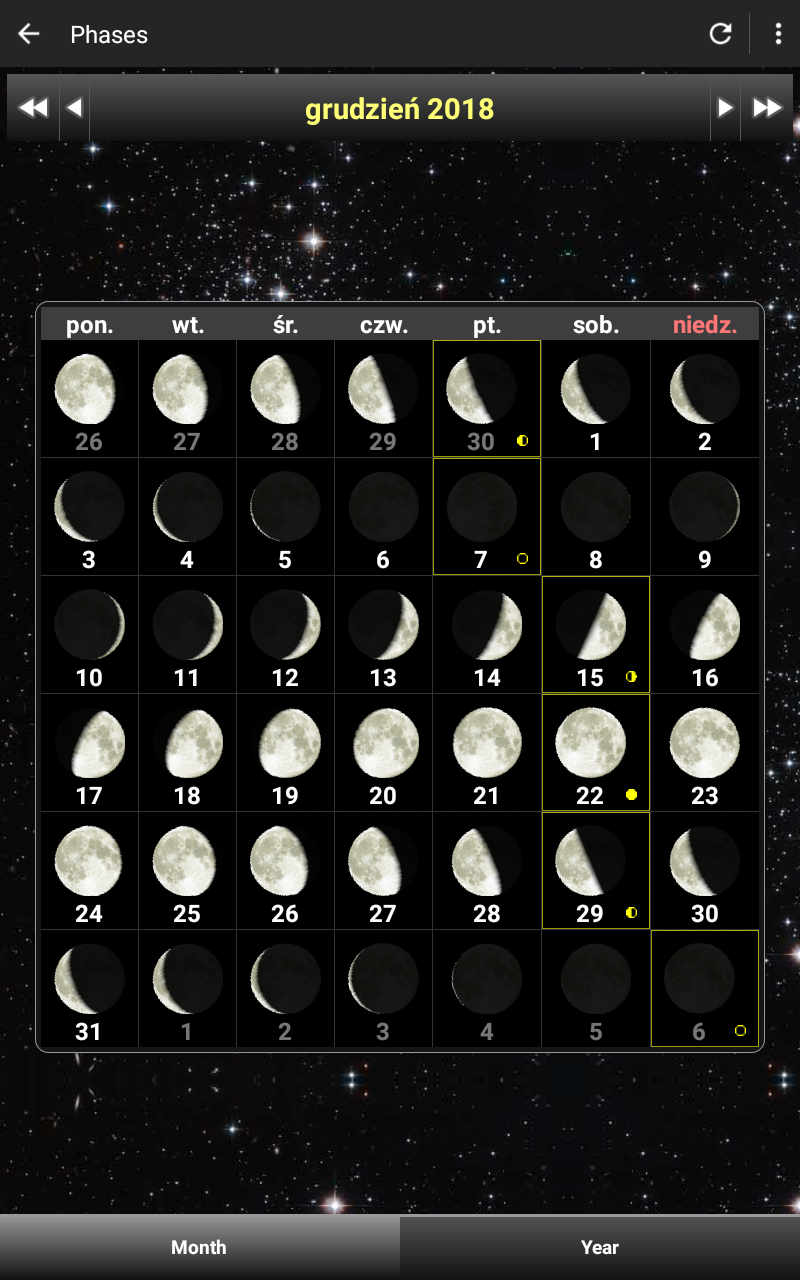
Task: Switch to the Year tab
Action: pyautogui.click(x=600, y=1247)
